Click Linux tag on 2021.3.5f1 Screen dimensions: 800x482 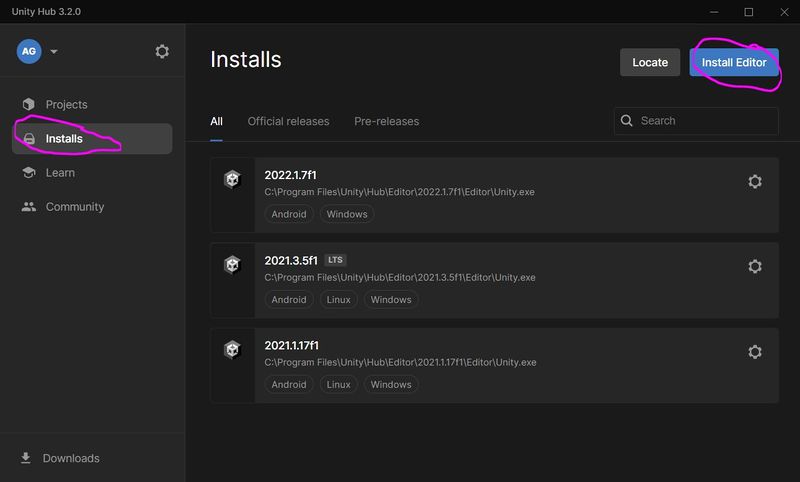[338, 299]
